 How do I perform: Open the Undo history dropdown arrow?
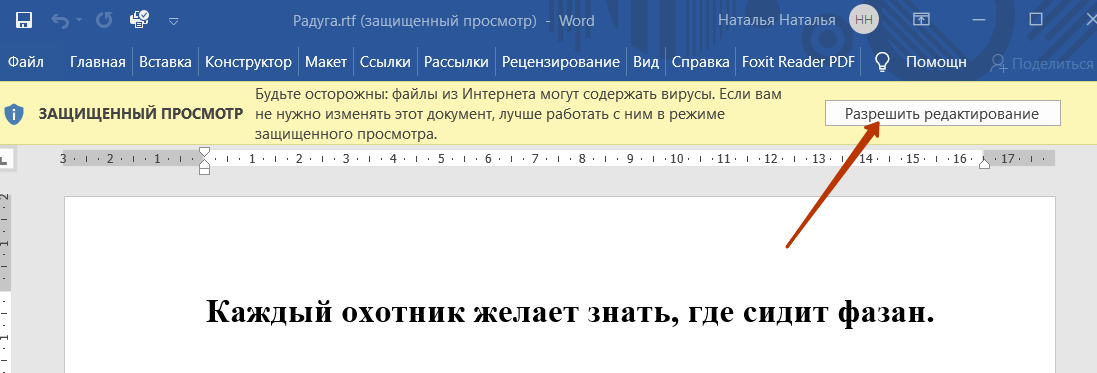[78, 21]
